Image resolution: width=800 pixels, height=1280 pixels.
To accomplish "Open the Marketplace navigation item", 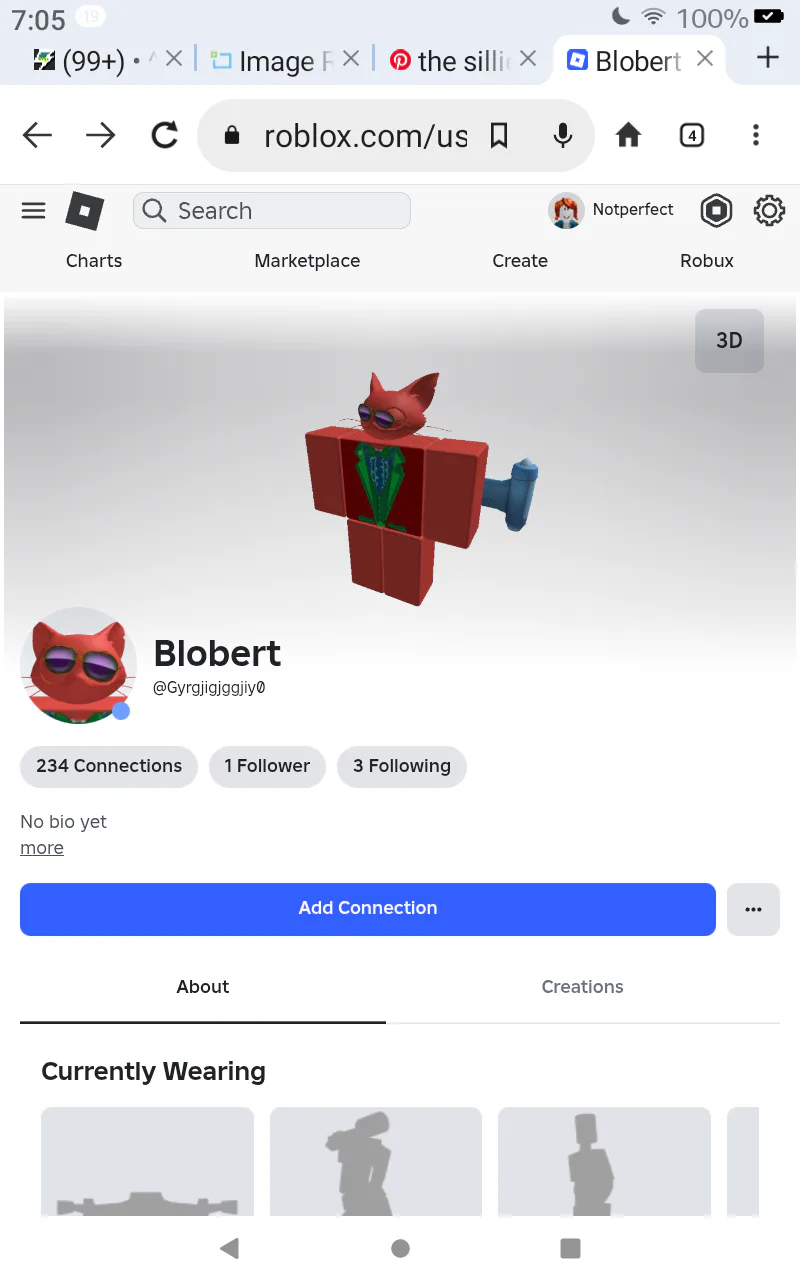I will [x=307, y=261].
